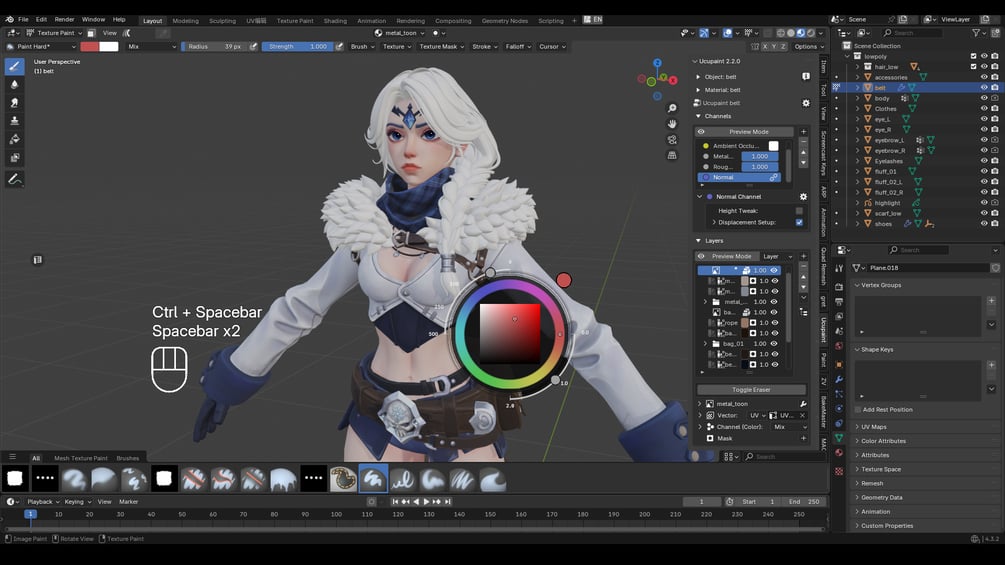Click the red primary color swatch

[x=90, y=47]
